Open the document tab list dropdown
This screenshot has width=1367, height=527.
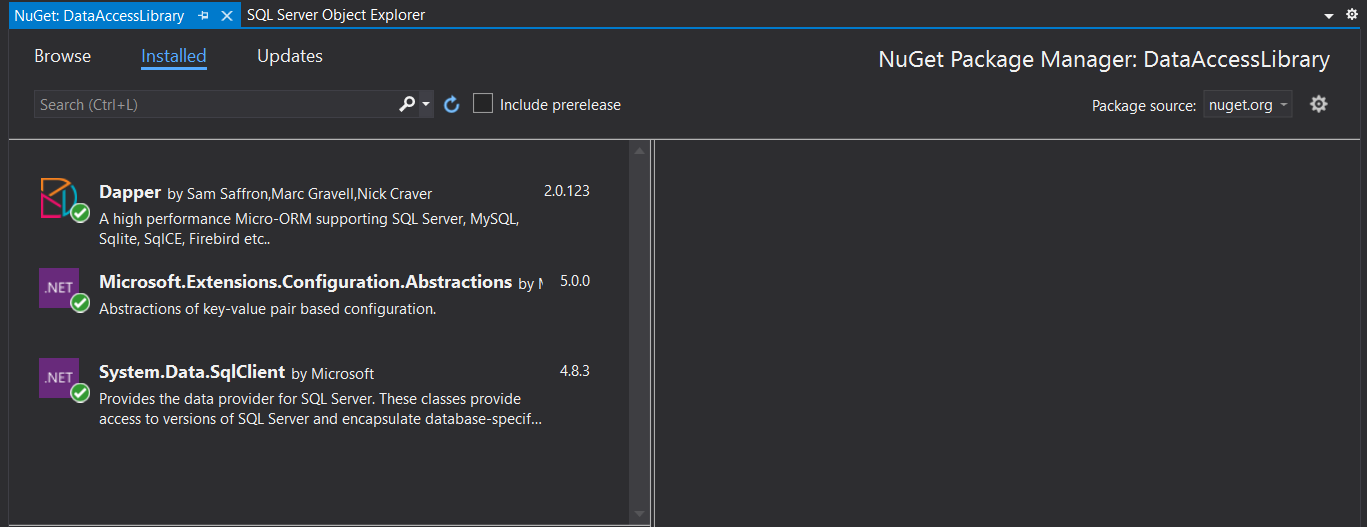pos(1329,16)
